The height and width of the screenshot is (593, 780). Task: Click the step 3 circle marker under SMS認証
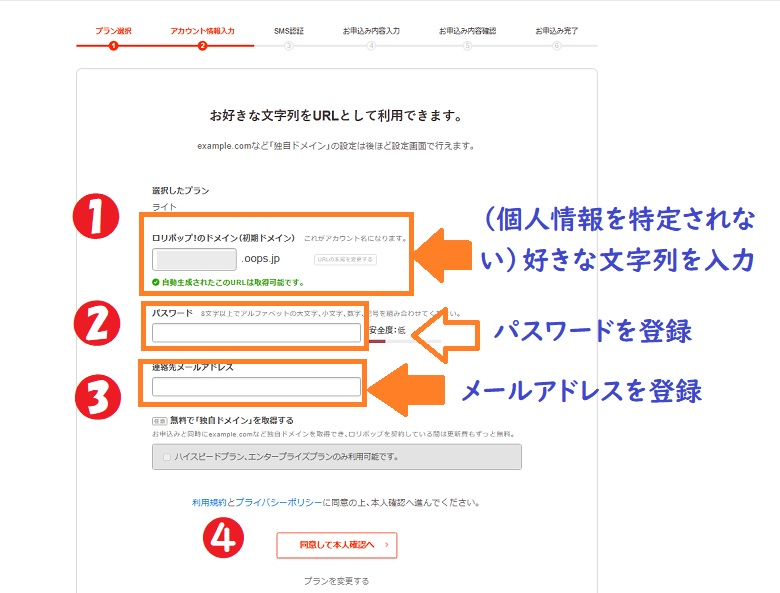tap(289, 46)
